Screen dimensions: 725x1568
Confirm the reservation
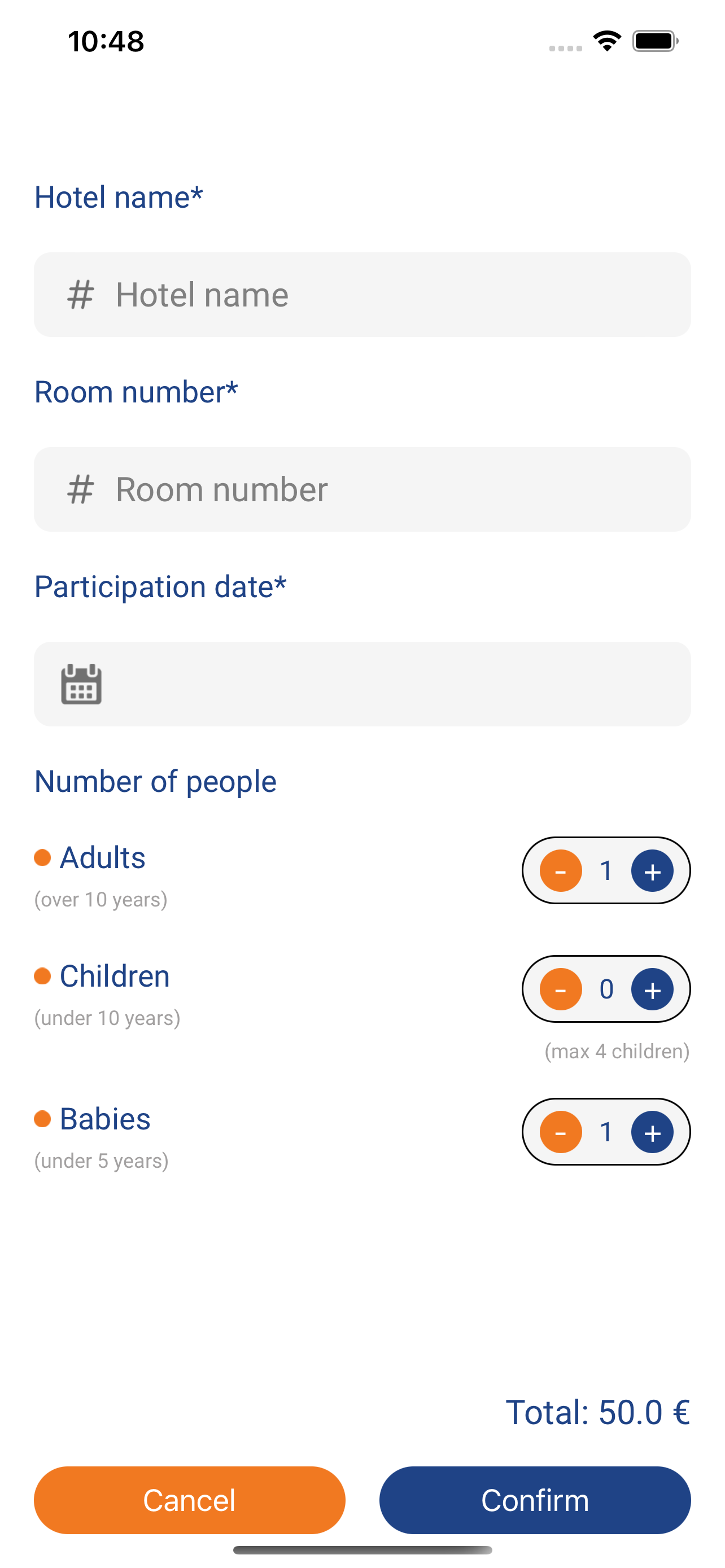point(535,1500)
